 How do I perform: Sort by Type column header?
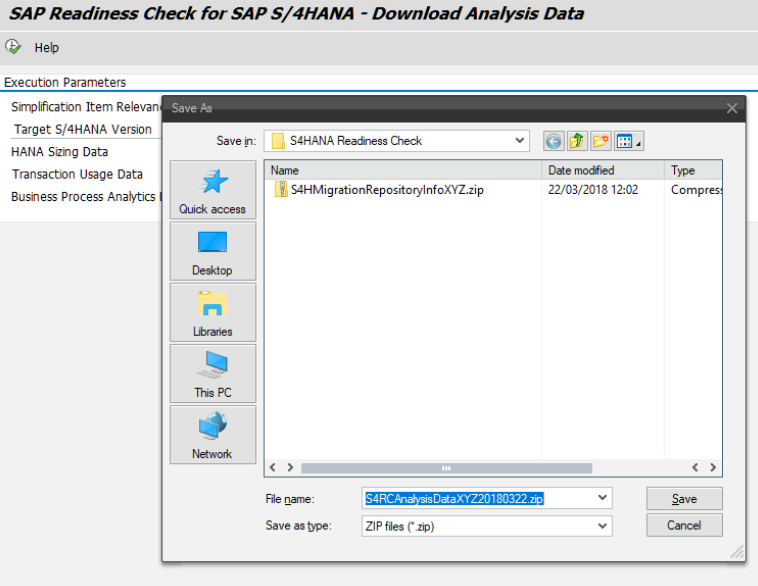point(693,170)
